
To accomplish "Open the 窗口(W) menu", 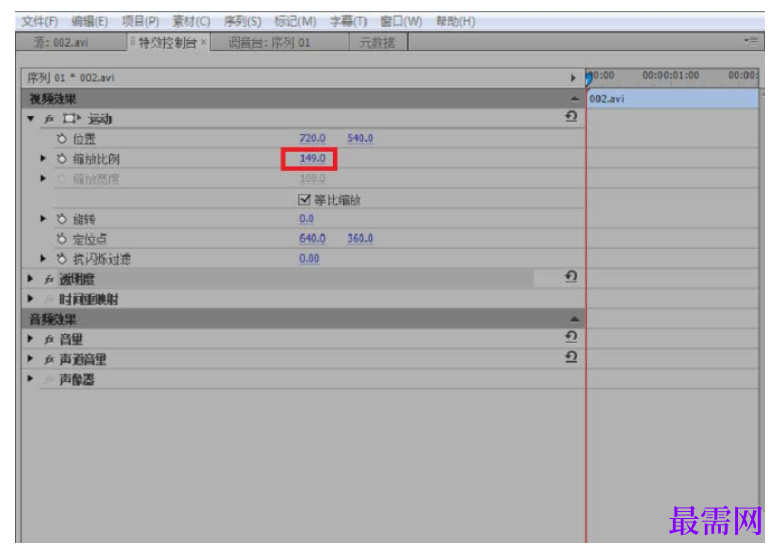I will click(x=401, y=22).
